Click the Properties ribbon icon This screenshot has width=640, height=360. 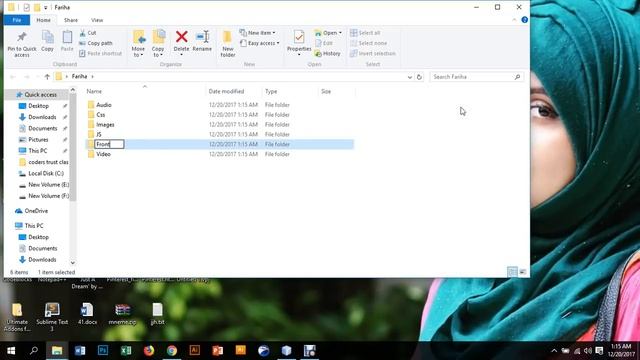click(x=299, y=38)
